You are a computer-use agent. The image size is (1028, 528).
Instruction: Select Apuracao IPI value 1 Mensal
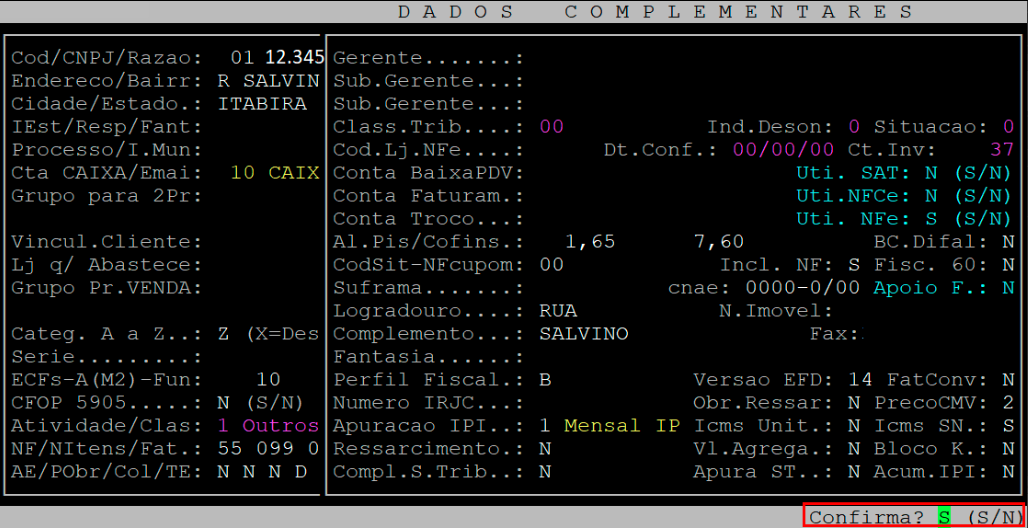(x=609, y=426)
